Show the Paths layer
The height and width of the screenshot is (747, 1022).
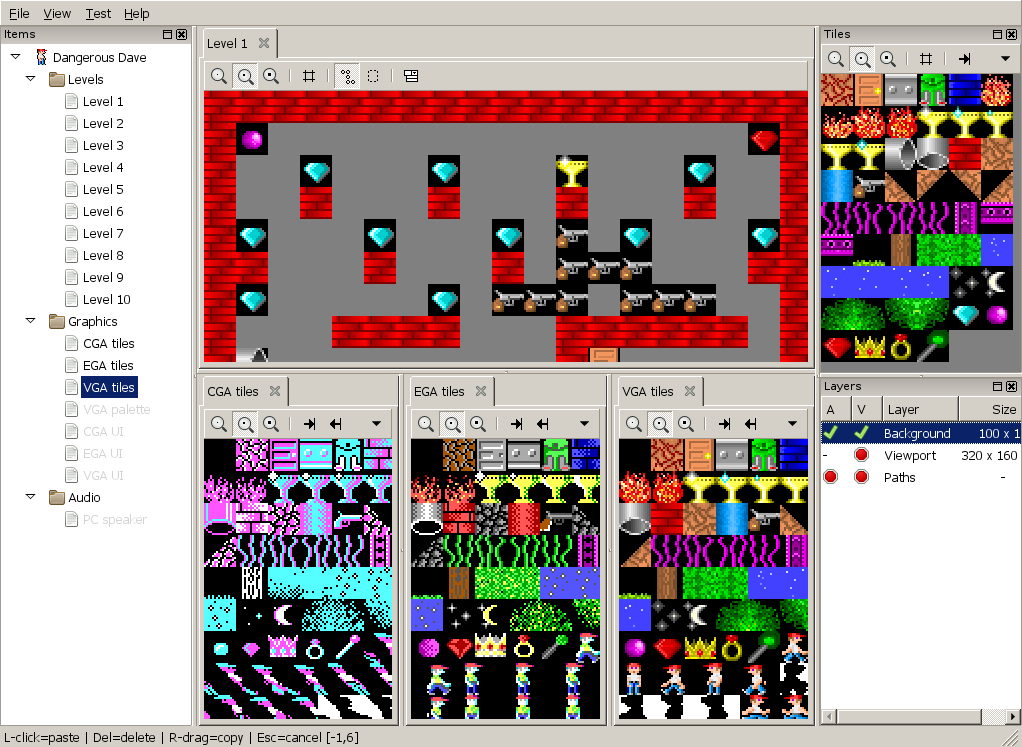(862, 477)
